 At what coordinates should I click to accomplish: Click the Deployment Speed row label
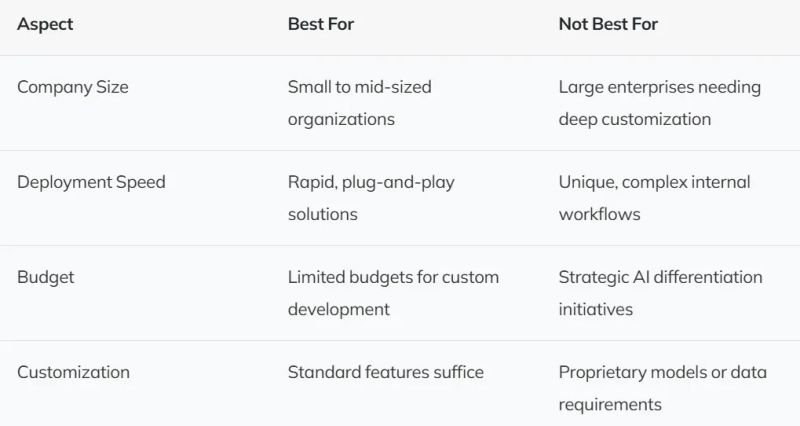91,182
